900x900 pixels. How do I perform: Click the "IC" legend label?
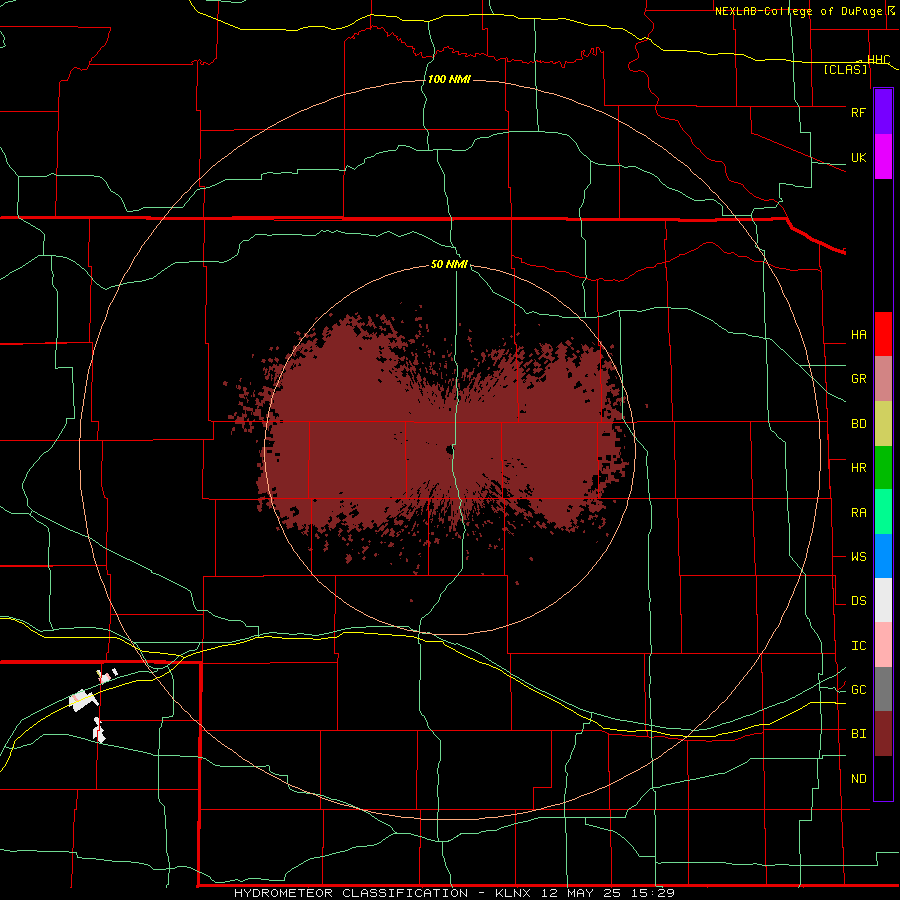[858, 646]
